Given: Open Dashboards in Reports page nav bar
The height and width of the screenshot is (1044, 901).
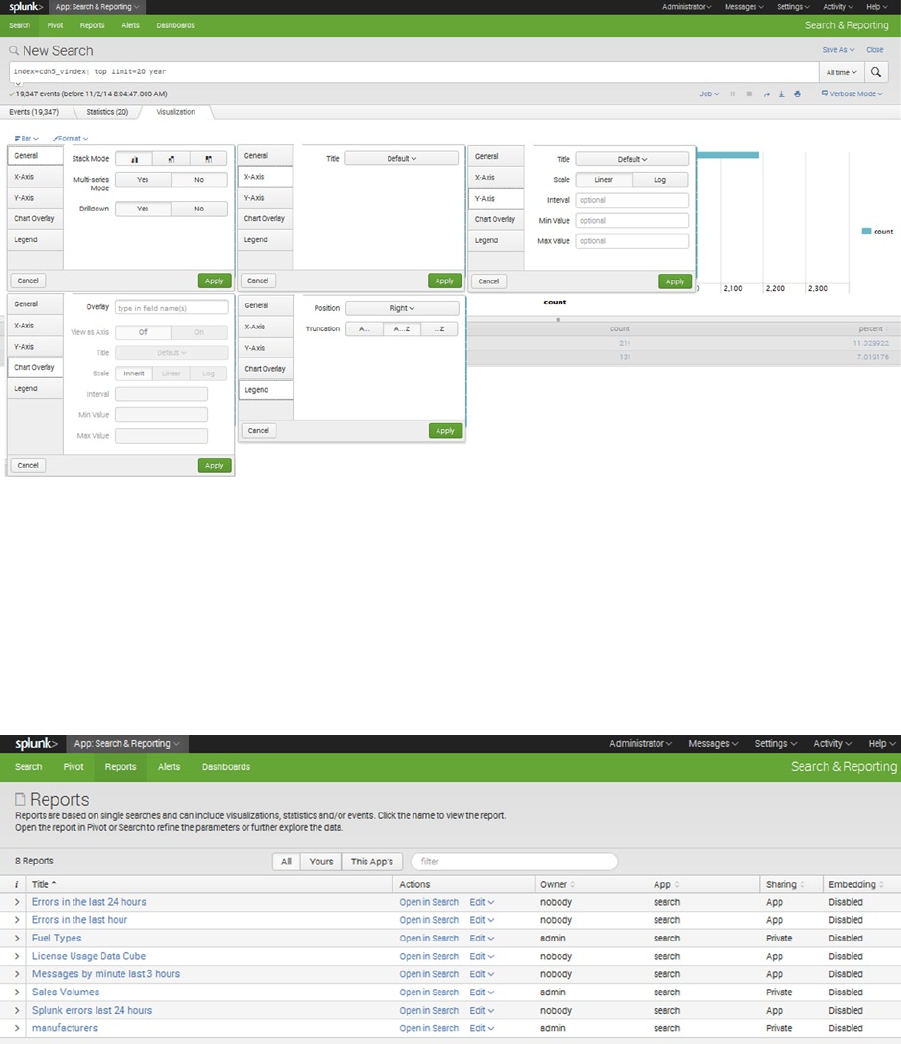Looking at the screenshot, I should (226, 766).
